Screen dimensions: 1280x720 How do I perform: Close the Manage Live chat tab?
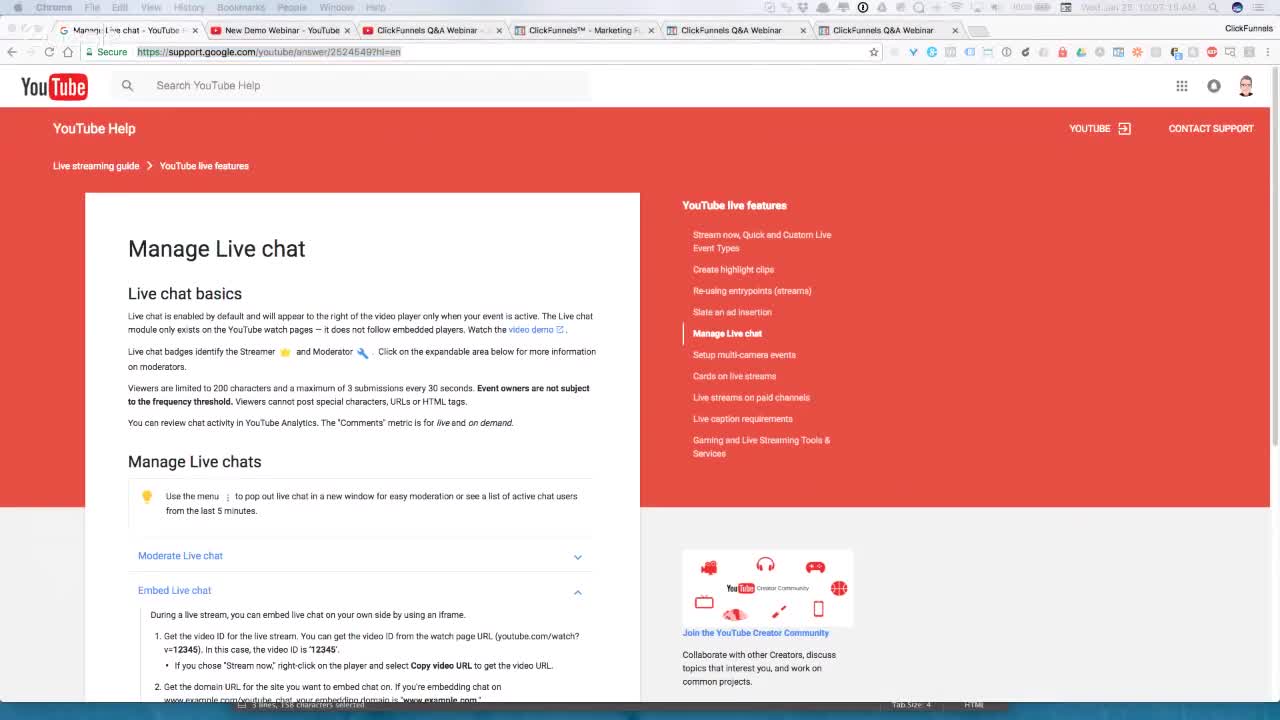click(195, 30)
